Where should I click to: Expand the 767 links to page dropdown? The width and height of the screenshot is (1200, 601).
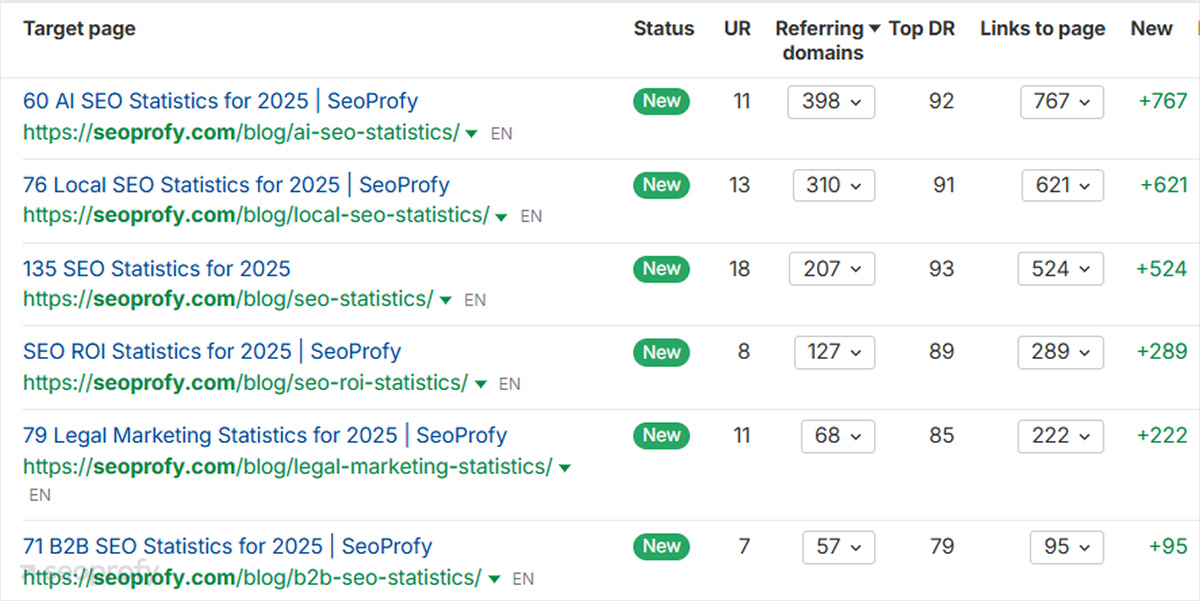pos(1061,101)
